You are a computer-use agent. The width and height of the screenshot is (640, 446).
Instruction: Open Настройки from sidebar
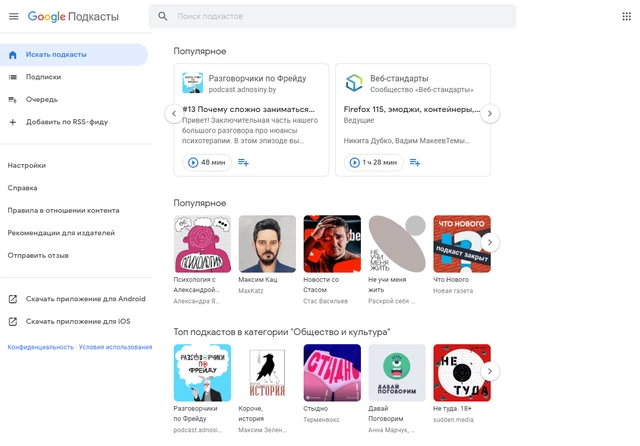(27, 166)
